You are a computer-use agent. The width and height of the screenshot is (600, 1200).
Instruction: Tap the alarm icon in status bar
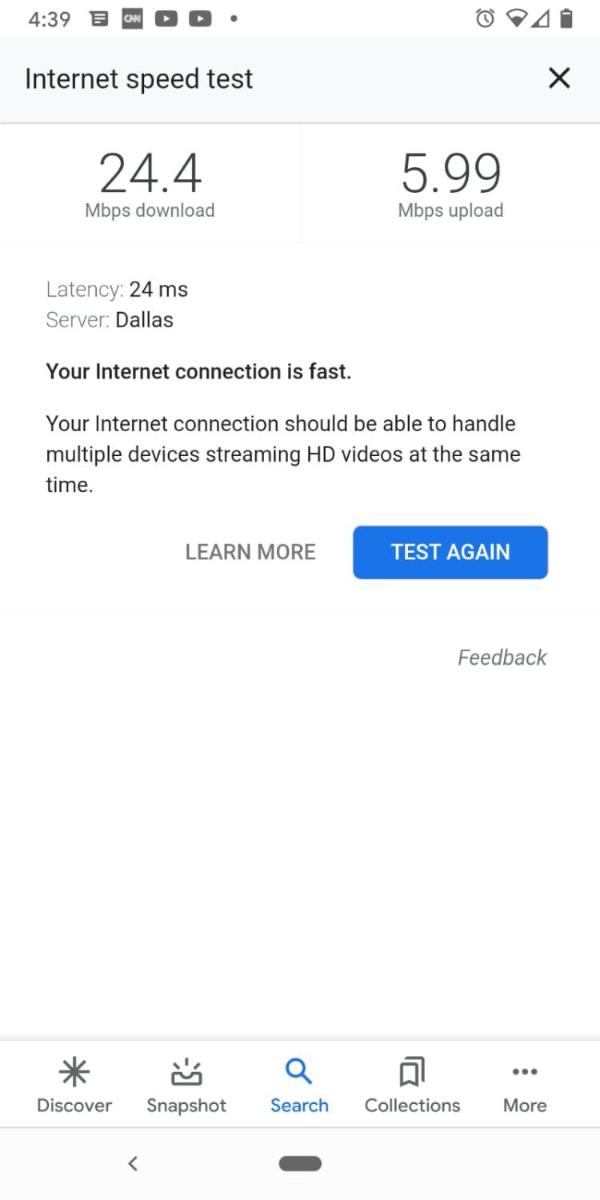tap(486, 18)
